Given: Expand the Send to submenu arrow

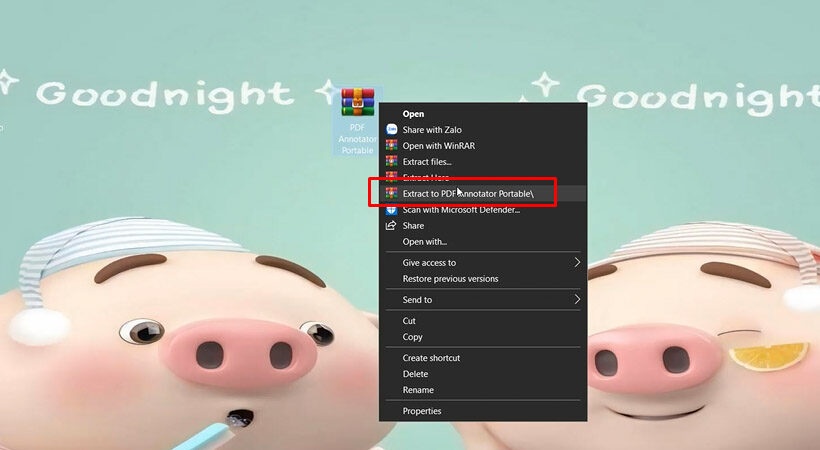Looking at the screenshot, I should (x=577, y=300).
